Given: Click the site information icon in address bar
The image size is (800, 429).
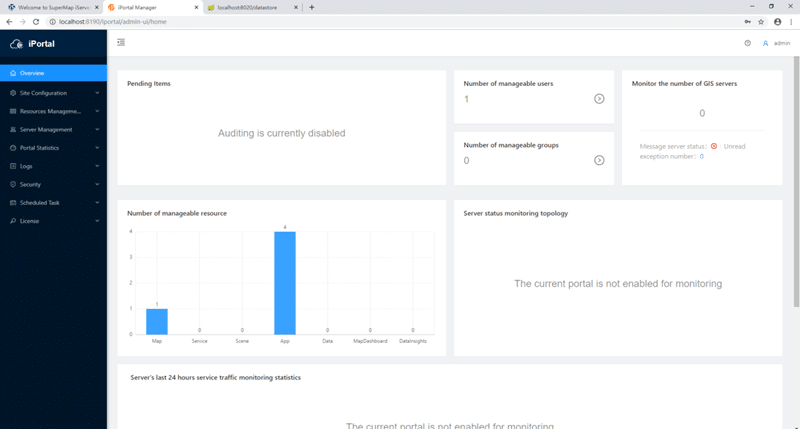Looking at the screenshot, I should [52, 22].
